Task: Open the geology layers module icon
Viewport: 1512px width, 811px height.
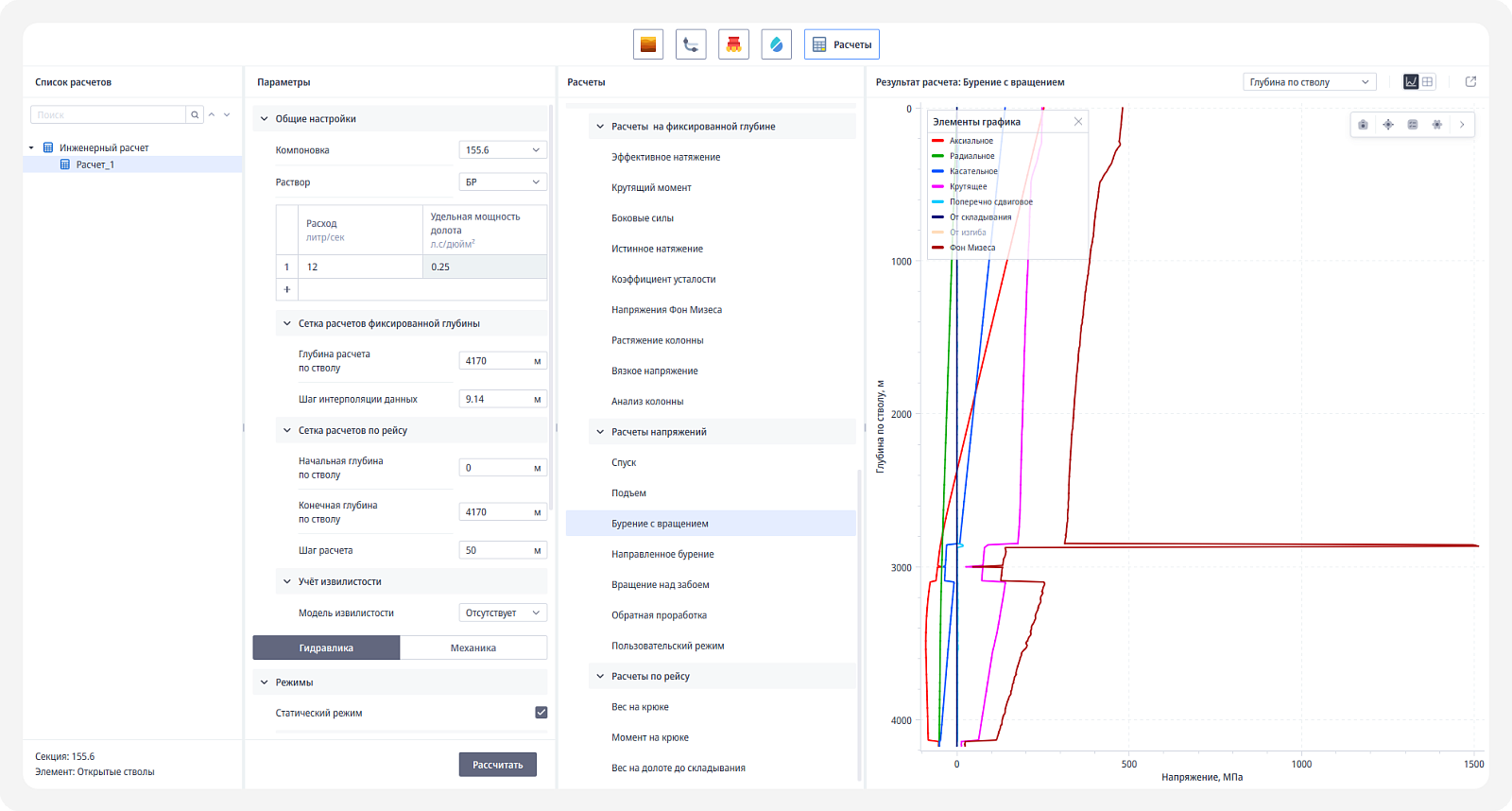Action: (x=648, y=44)
